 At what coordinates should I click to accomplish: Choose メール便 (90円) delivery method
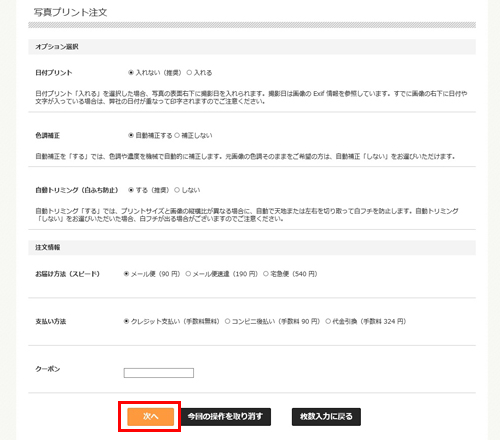pos(126,274)
